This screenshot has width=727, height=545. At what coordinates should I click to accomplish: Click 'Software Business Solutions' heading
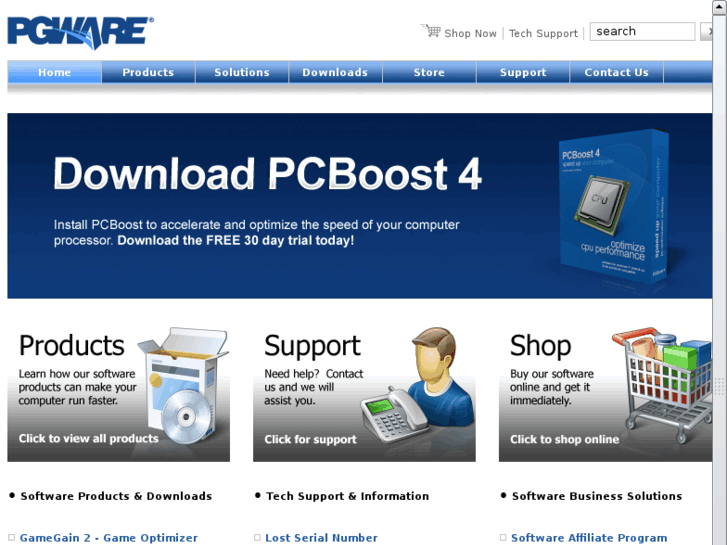[597, 496]
